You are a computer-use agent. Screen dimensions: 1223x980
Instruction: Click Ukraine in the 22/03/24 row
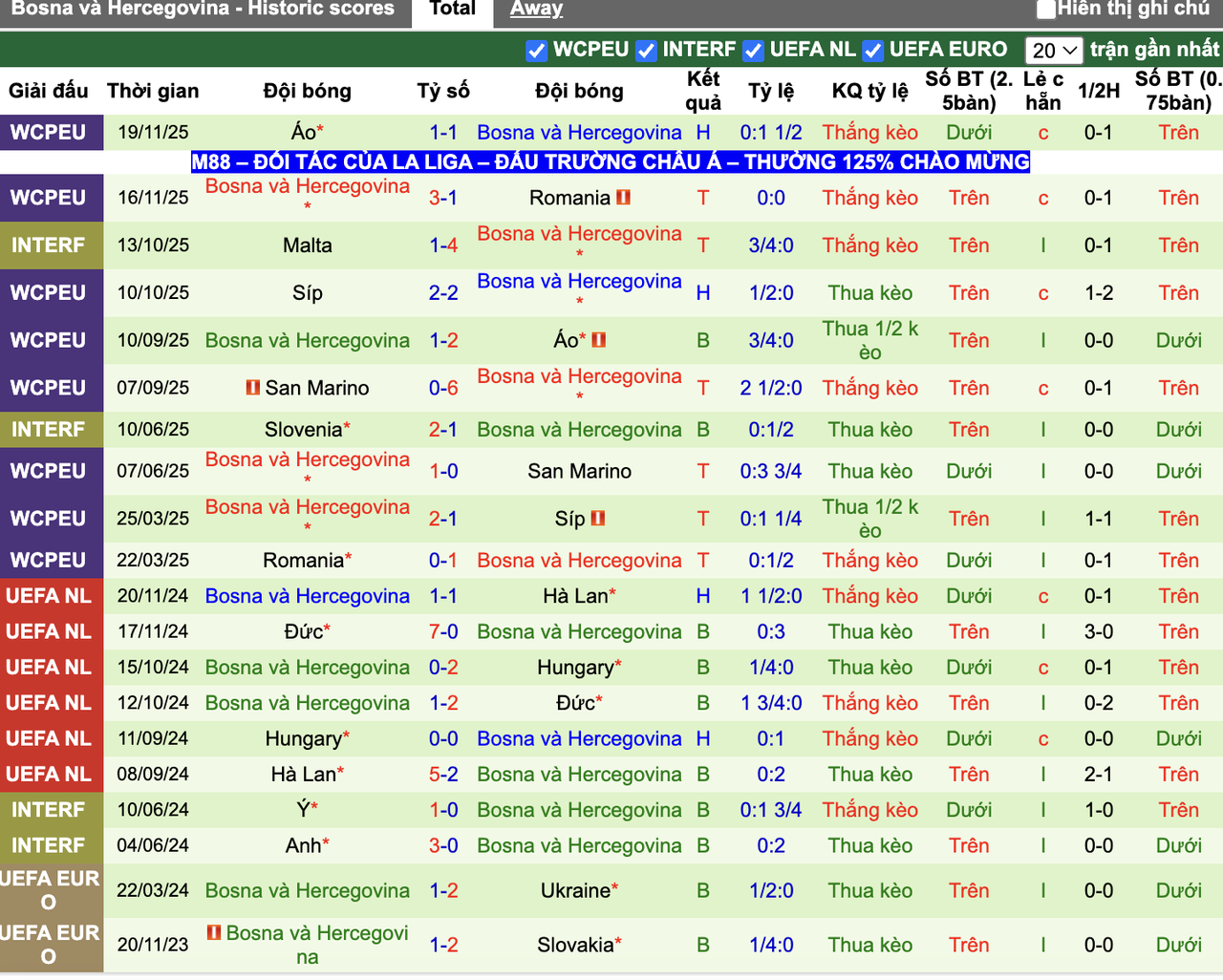575,891
